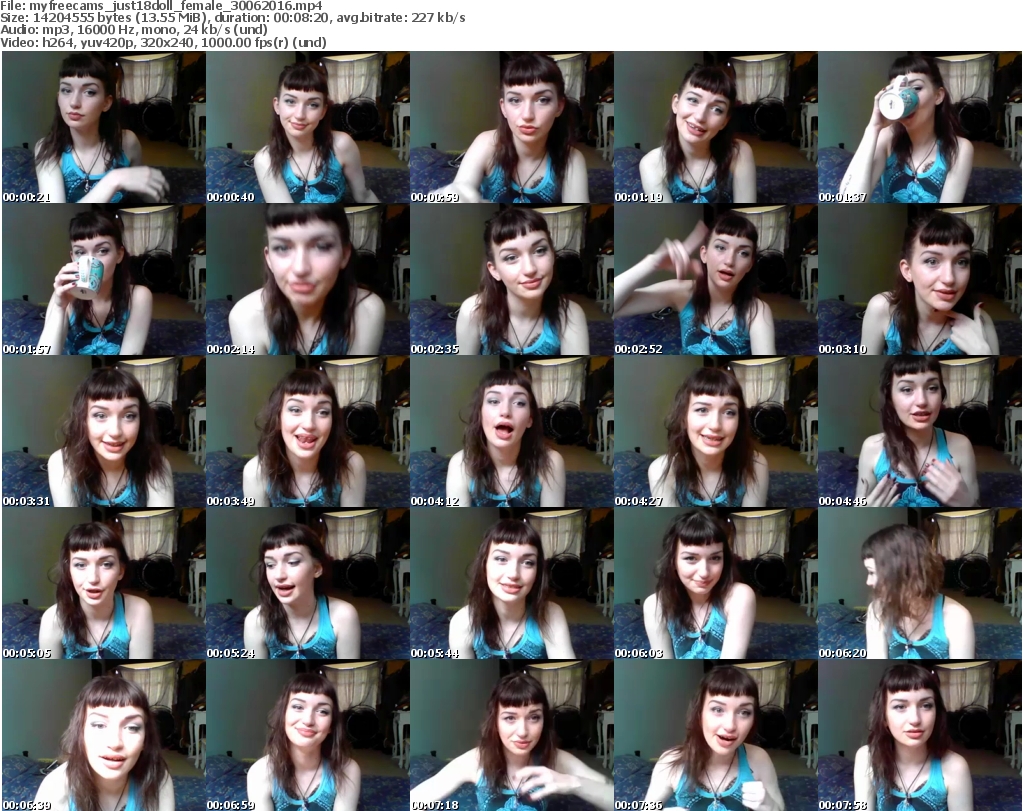Click the thumbnail marked 00:07:18
This screenshot has width=1024, height=811.
tap(511, 735)
